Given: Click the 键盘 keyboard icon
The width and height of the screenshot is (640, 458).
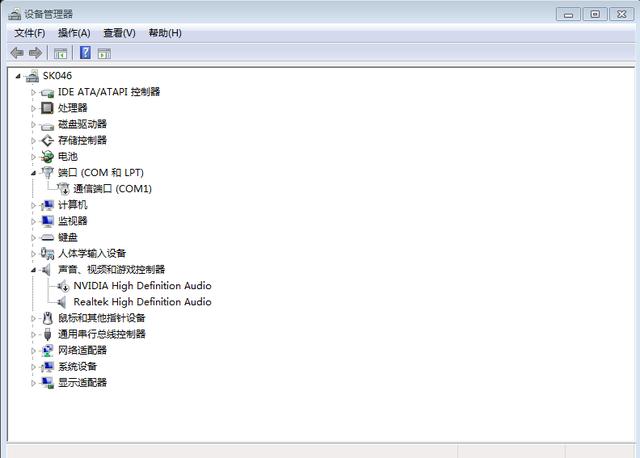Looking at the screenshot, I should (47, 237).
